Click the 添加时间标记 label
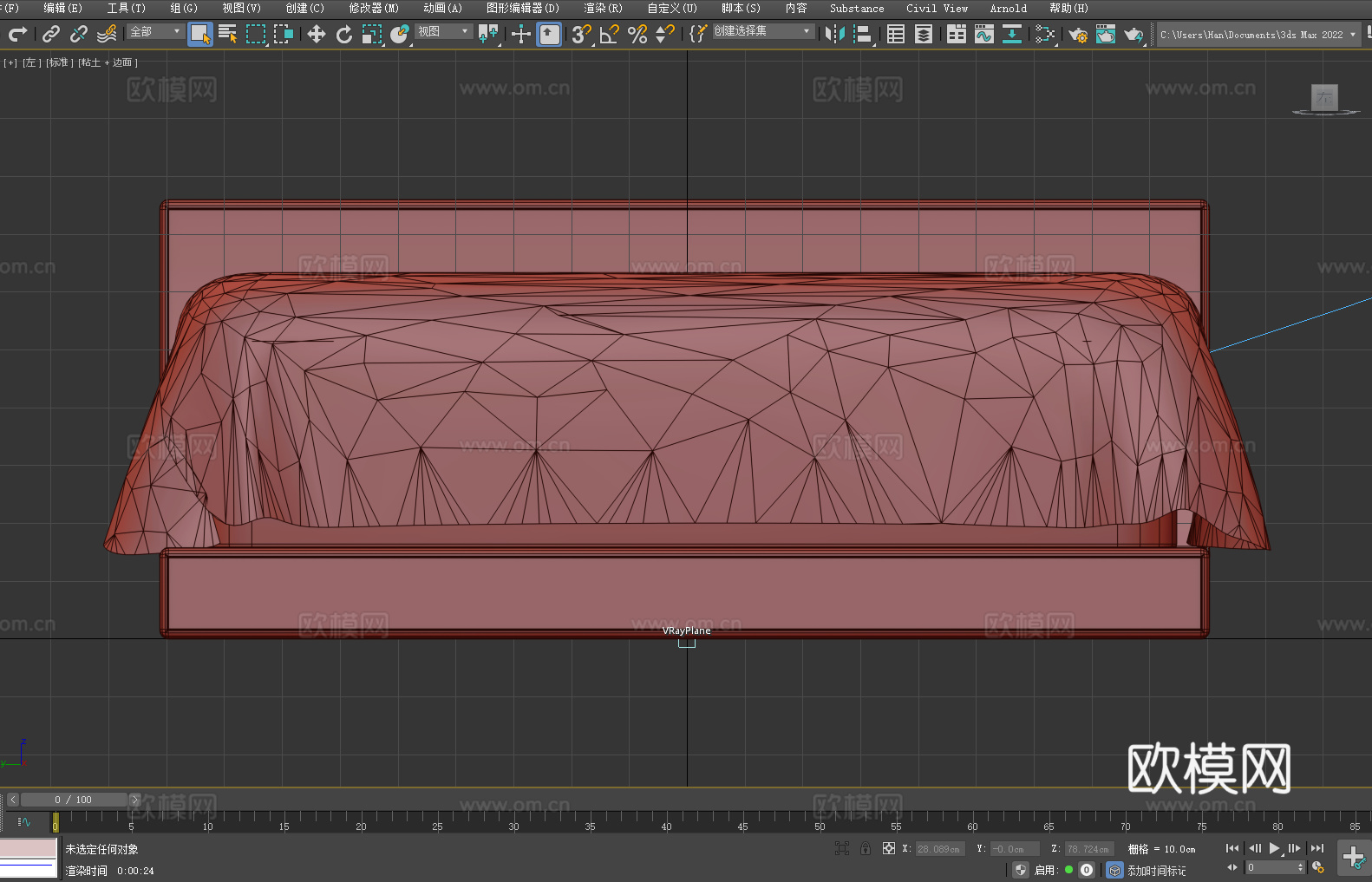 [x=1156, y=870]
